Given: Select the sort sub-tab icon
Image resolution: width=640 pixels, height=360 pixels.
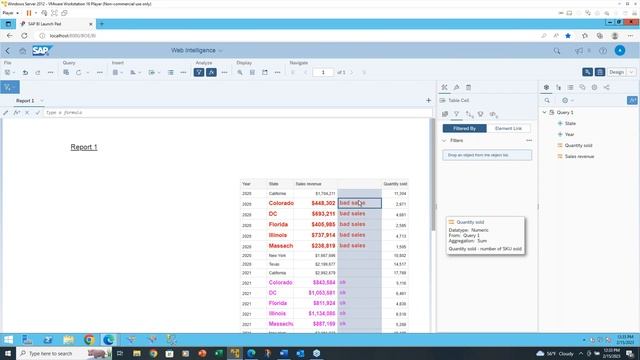Looking at the screenshot, I should pyautogui.click(x=469, y=114).
